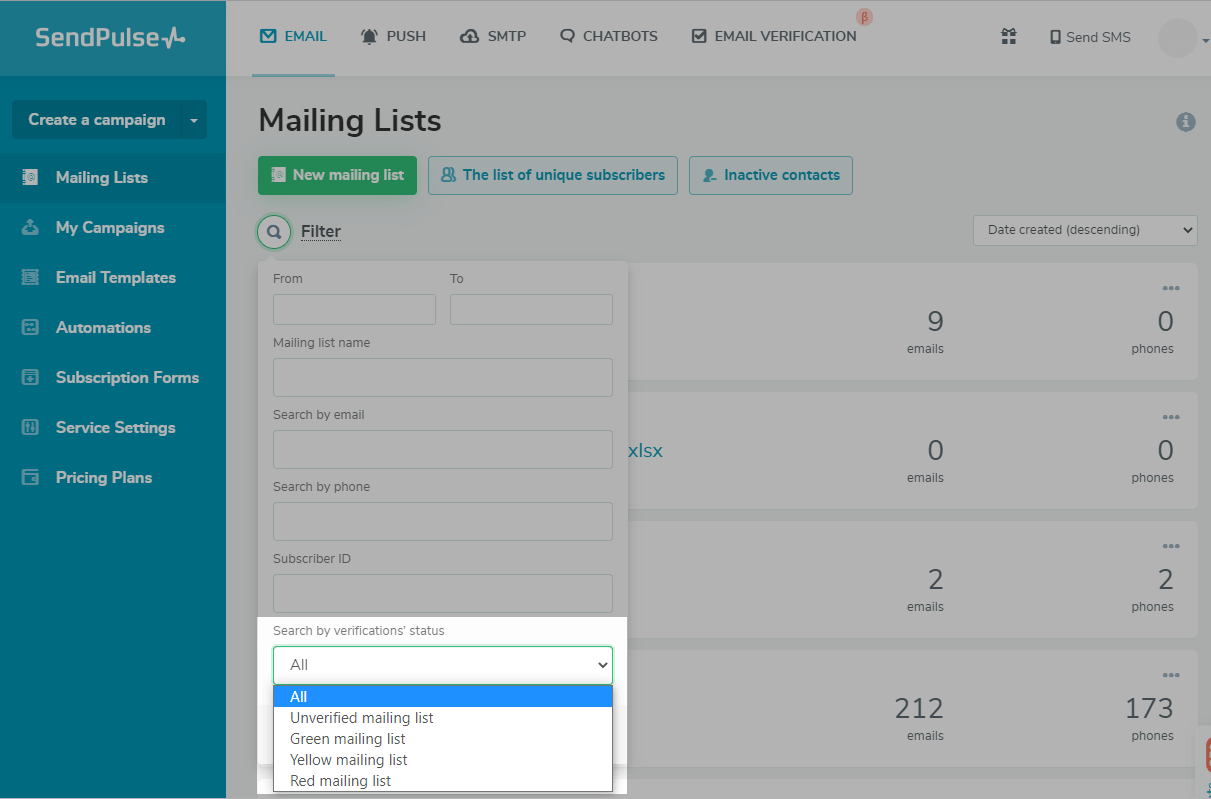Select Yellow mailing list option
The width and height of the screenshot is (1211, 799).
(443, 760)
